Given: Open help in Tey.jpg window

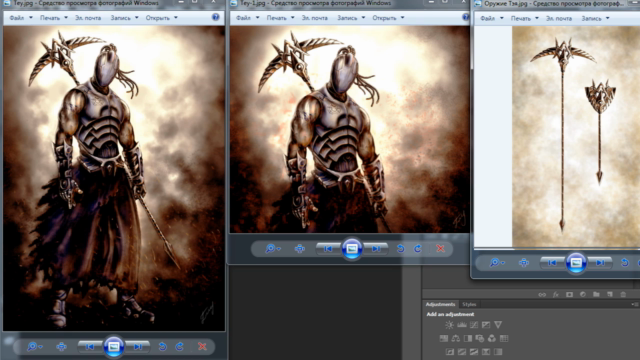Looking at the screenshot, I should pos(216,17).
